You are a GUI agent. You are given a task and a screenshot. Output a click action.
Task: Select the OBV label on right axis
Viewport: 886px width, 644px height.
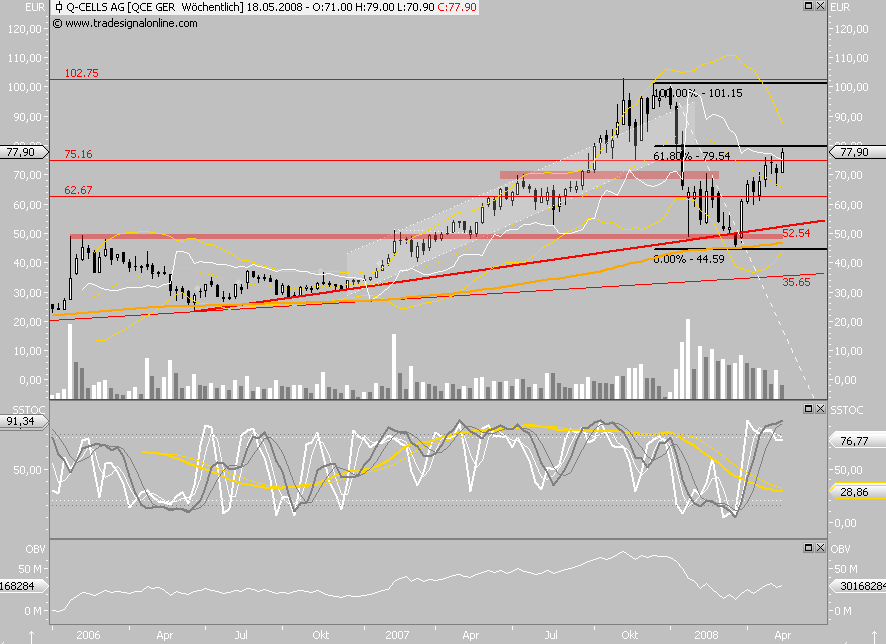click(840, 549)
